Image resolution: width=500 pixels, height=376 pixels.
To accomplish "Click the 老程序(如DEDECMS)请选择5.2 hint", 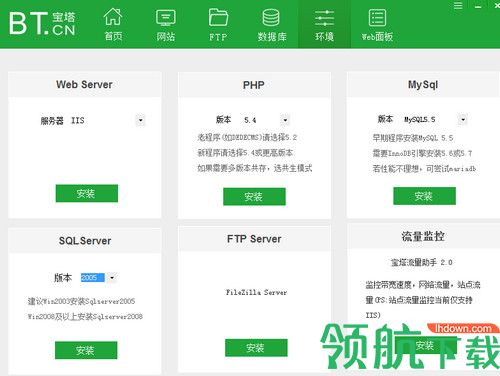I will pyautogui.click(x=247, y=137).
